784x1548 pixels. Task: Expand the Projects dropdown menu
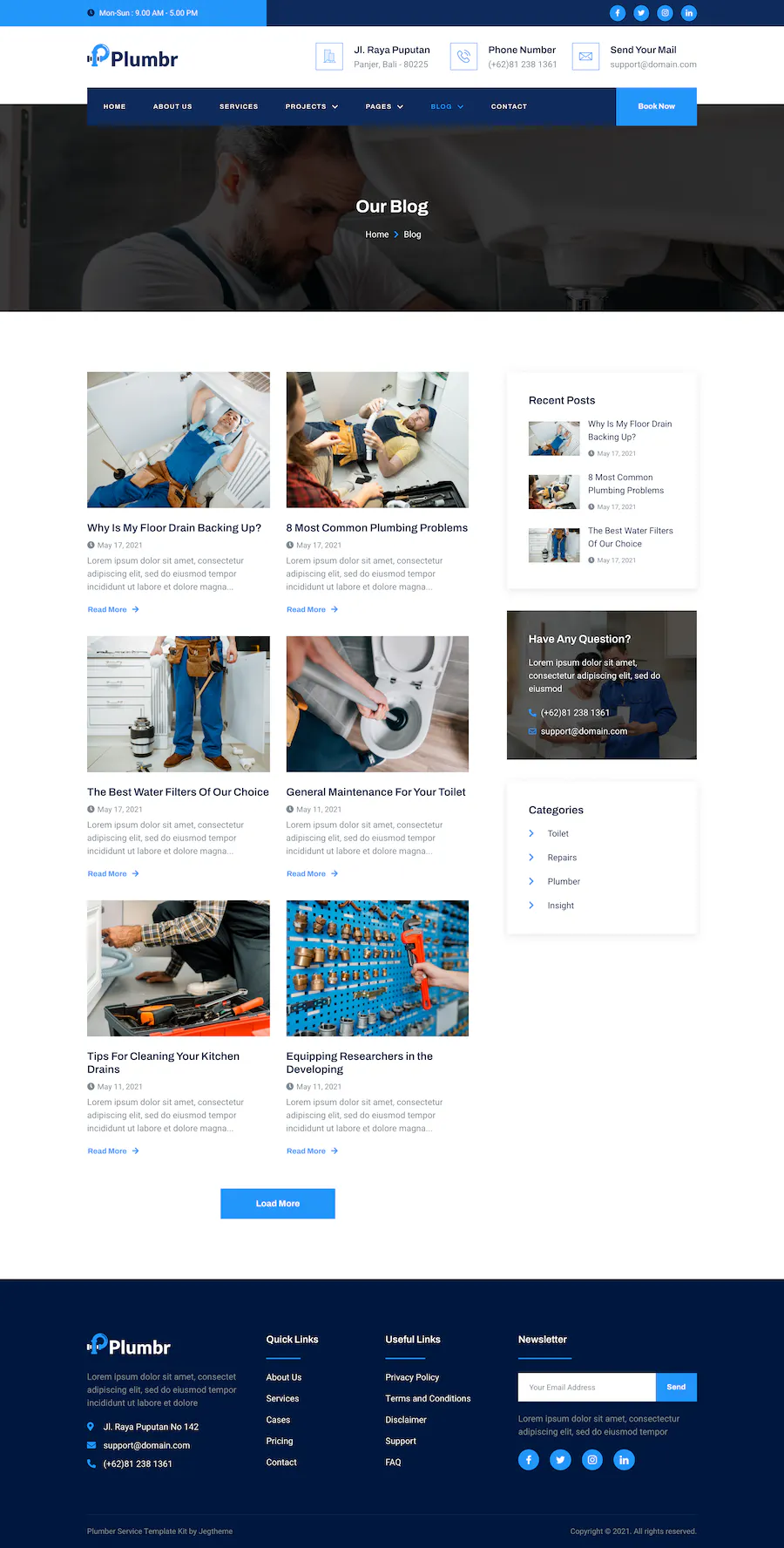pos(311,106)
